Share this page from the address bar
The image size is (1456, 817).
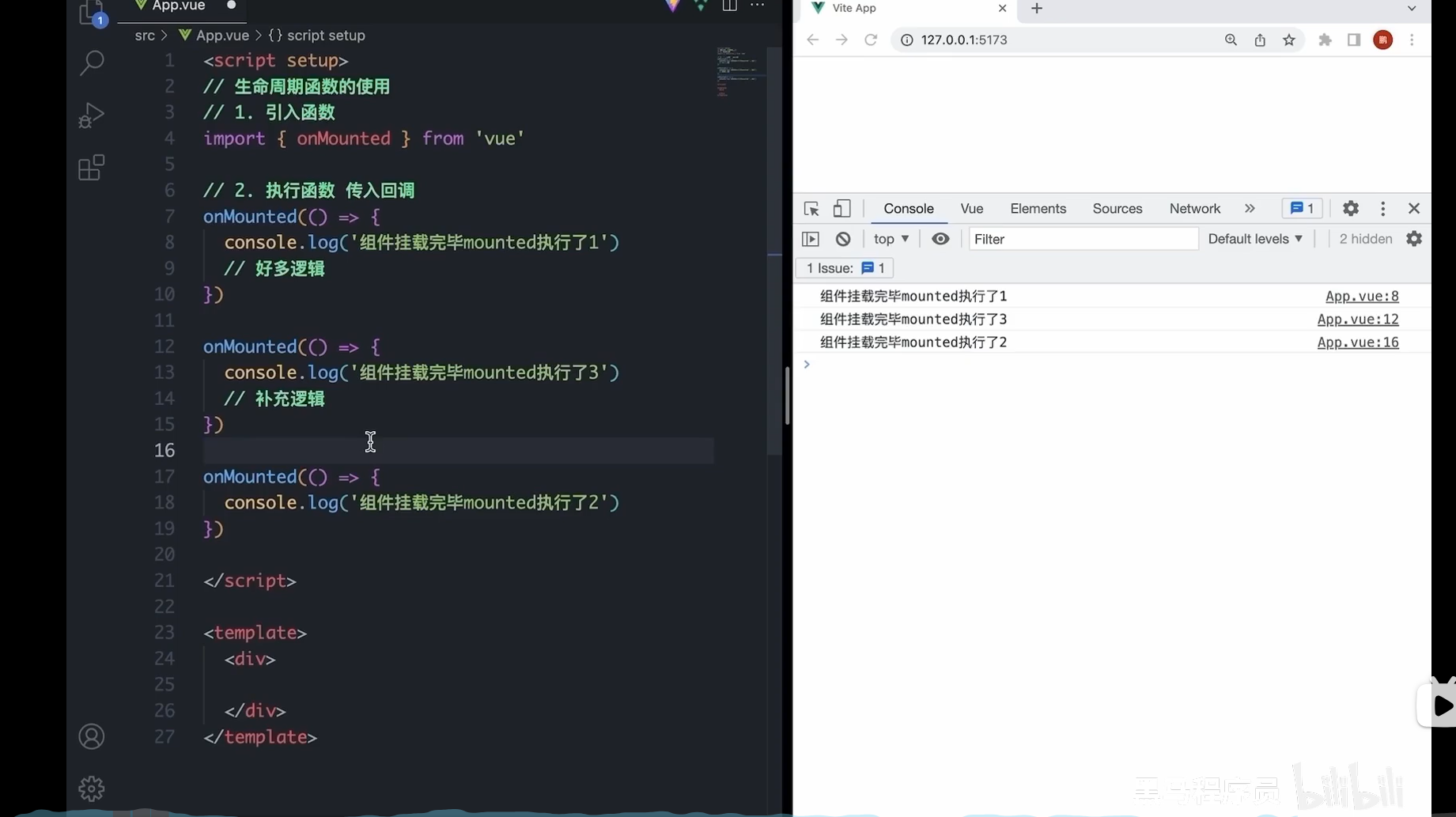coord(1260,40)
